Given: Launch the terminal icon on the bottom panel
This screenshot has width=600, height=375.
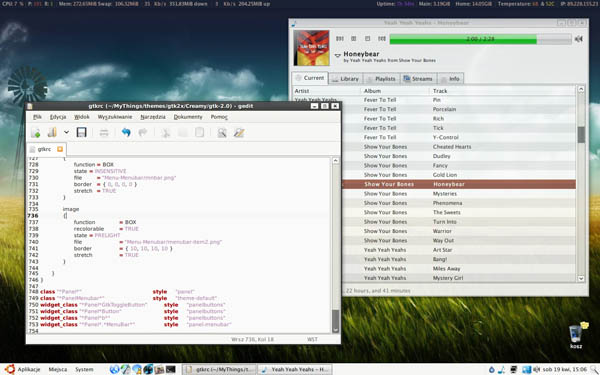Looking at the screenshot, I should pyautogui.click(x=170, y=369).
